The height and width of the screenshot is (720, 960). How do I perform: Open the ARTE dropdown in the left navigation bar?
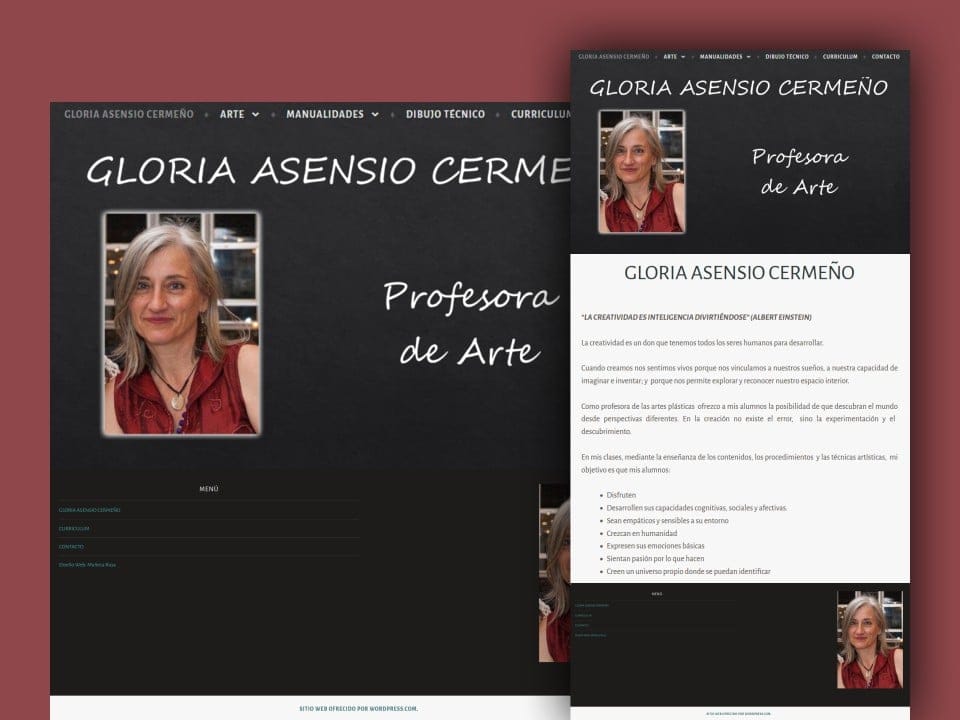pyautogui.click(x=233, y=114)
